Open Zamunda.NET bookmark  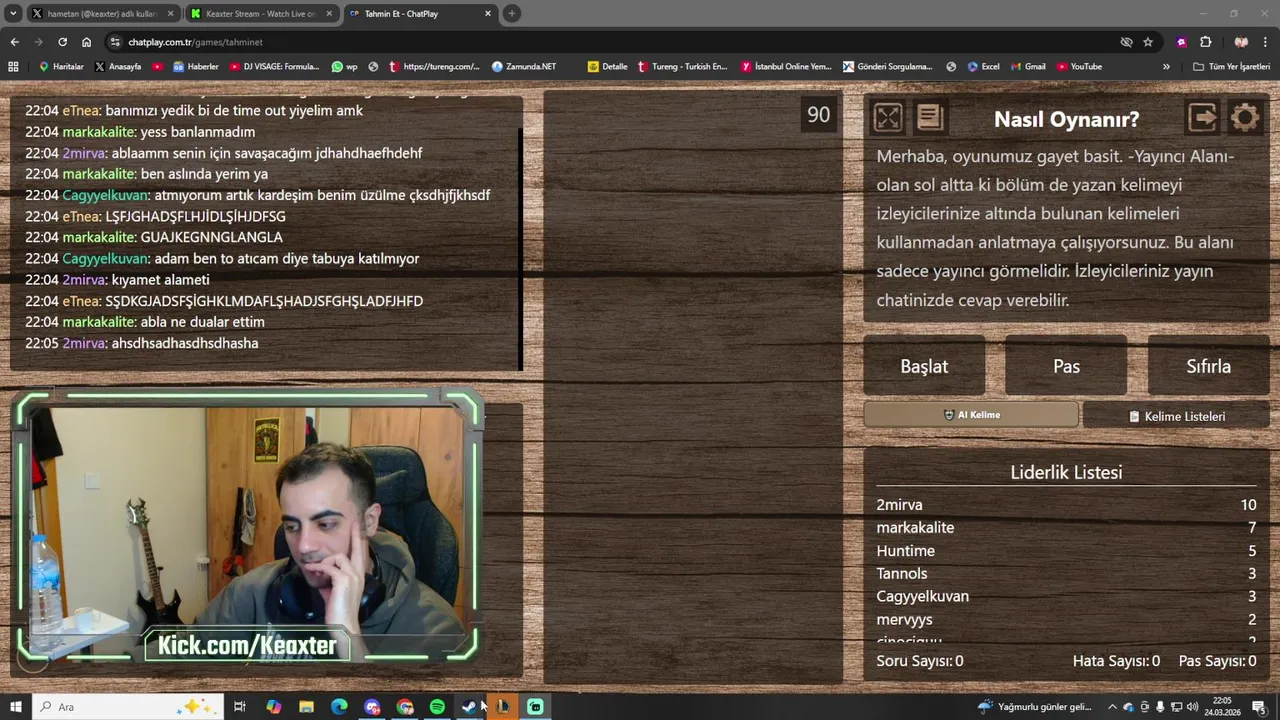point(524,67)
